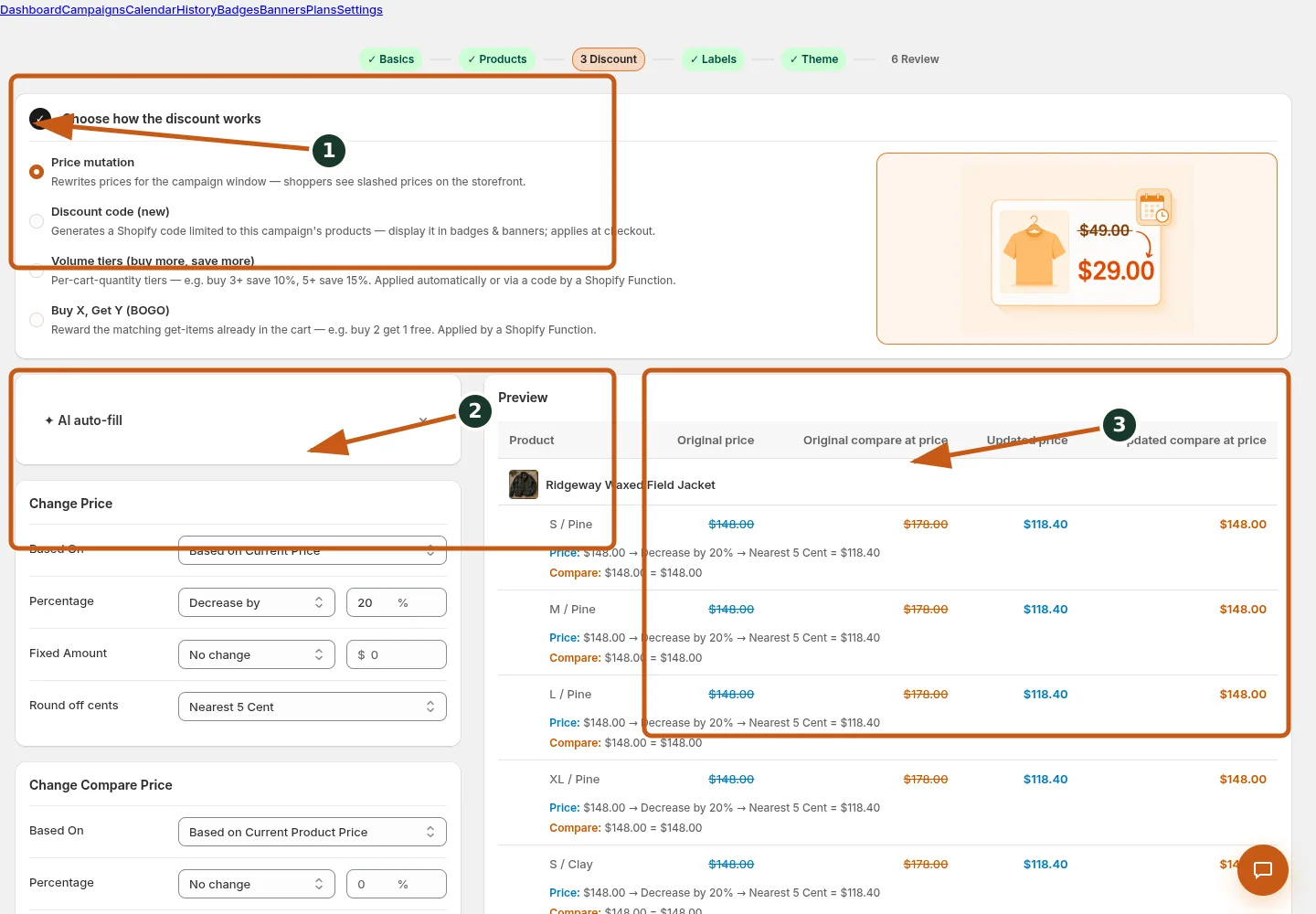Viewport: 1316px width, 914px height.
Task: Select the 3 Discount step
Action: tap(609, 59)
